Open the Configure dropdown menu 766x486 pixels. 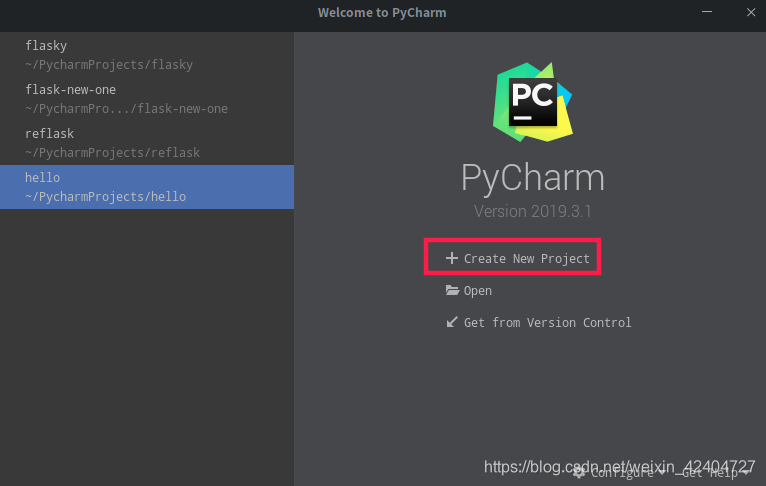(x=619, y=472)
